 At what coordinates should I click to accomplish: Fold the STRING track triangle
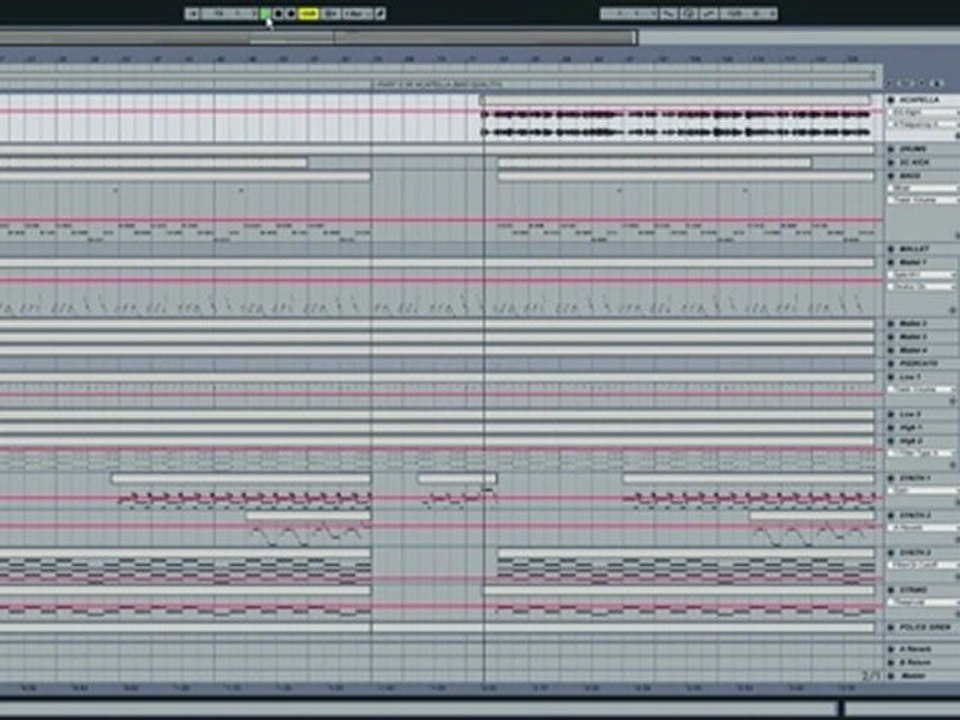coord(891,590)
